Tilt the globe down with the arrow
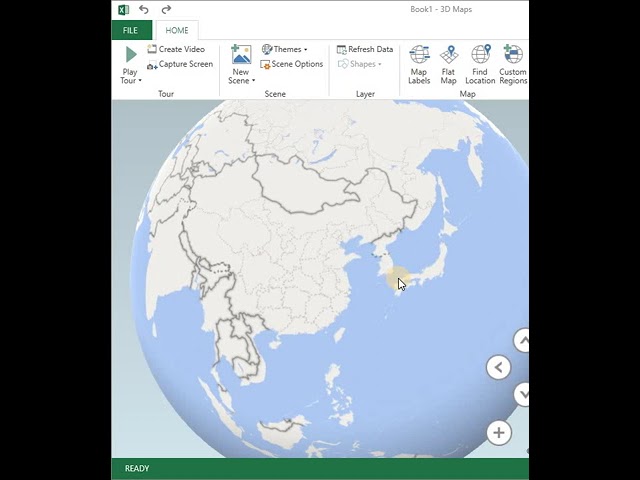This screenshot has width=640, height=480. point(522,394)
